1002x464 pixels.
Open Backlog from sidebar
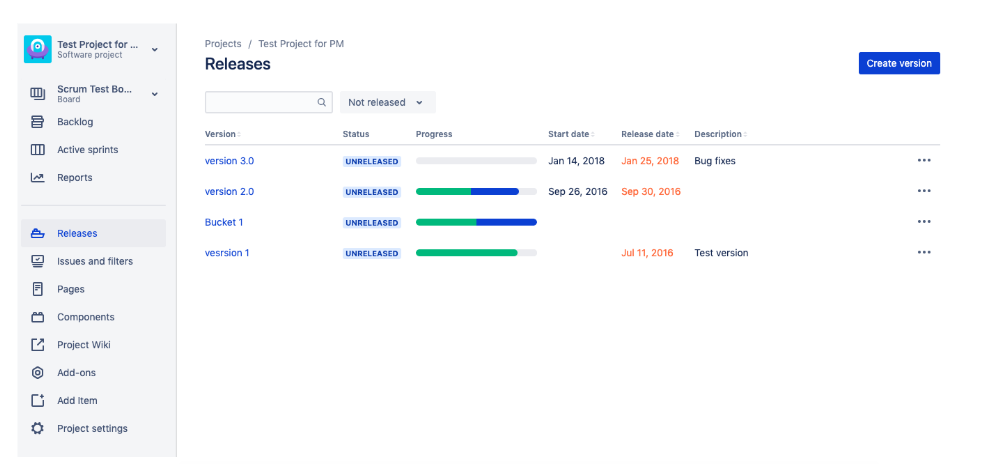point(93,121)
